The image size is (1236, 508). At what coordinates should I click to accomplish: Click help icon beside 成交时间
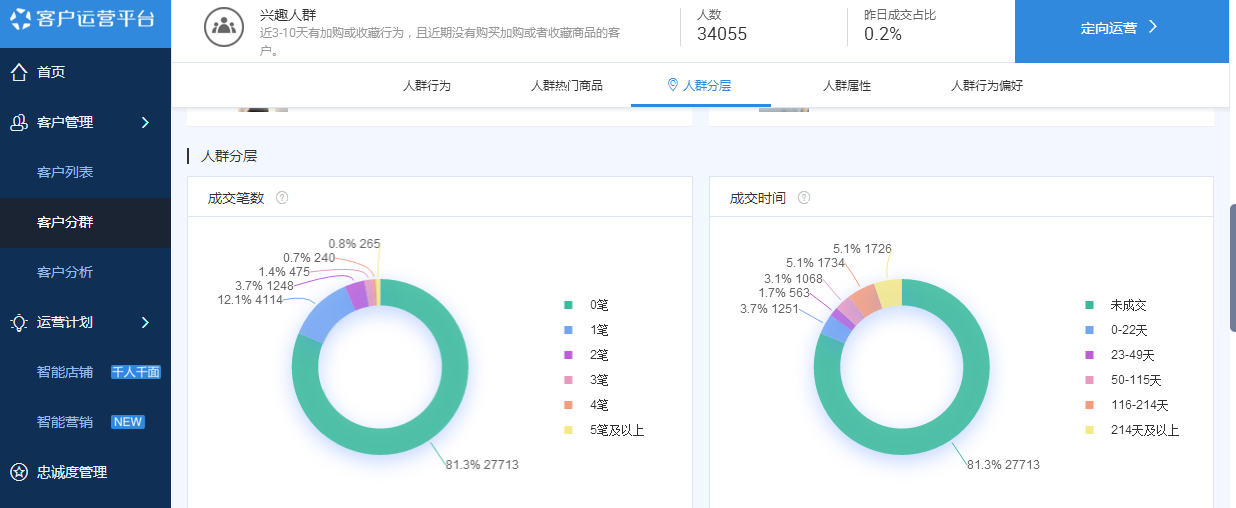pyautogui.click(x=804, y=198)
